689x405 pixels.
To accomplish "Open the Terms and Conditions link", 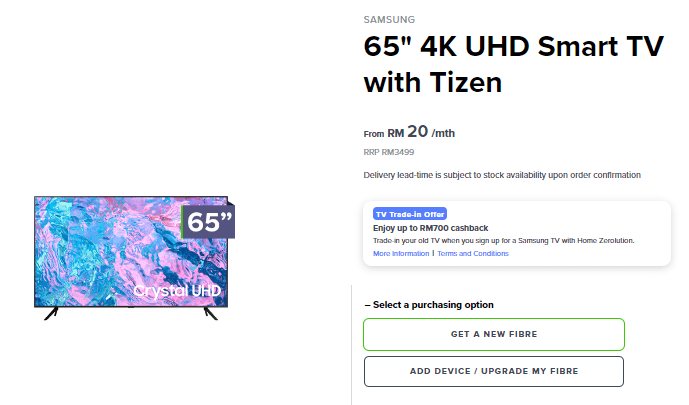I will (473, 254).
